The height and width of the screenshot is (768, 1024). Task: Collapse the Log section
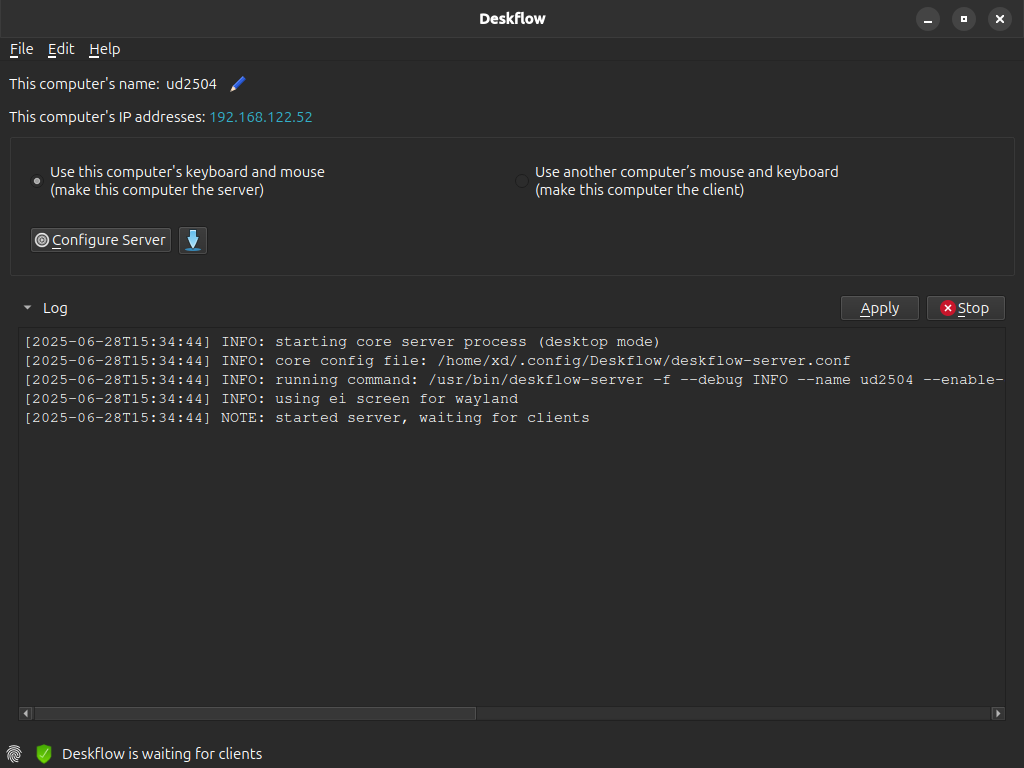(x=27, y=308)
